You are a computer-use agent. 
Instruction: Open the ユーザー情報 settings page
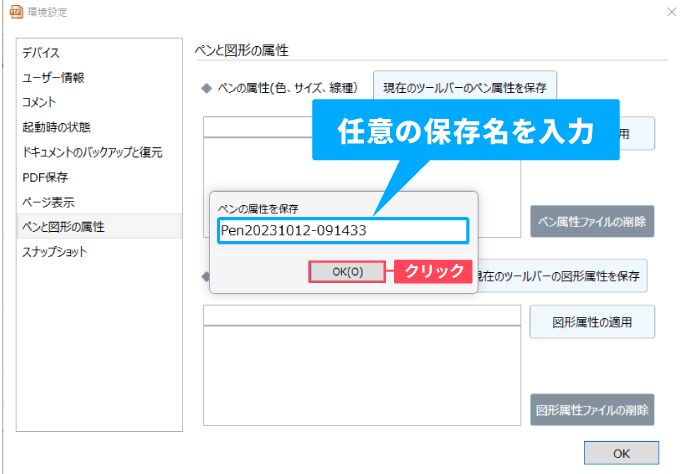[53, 77]
